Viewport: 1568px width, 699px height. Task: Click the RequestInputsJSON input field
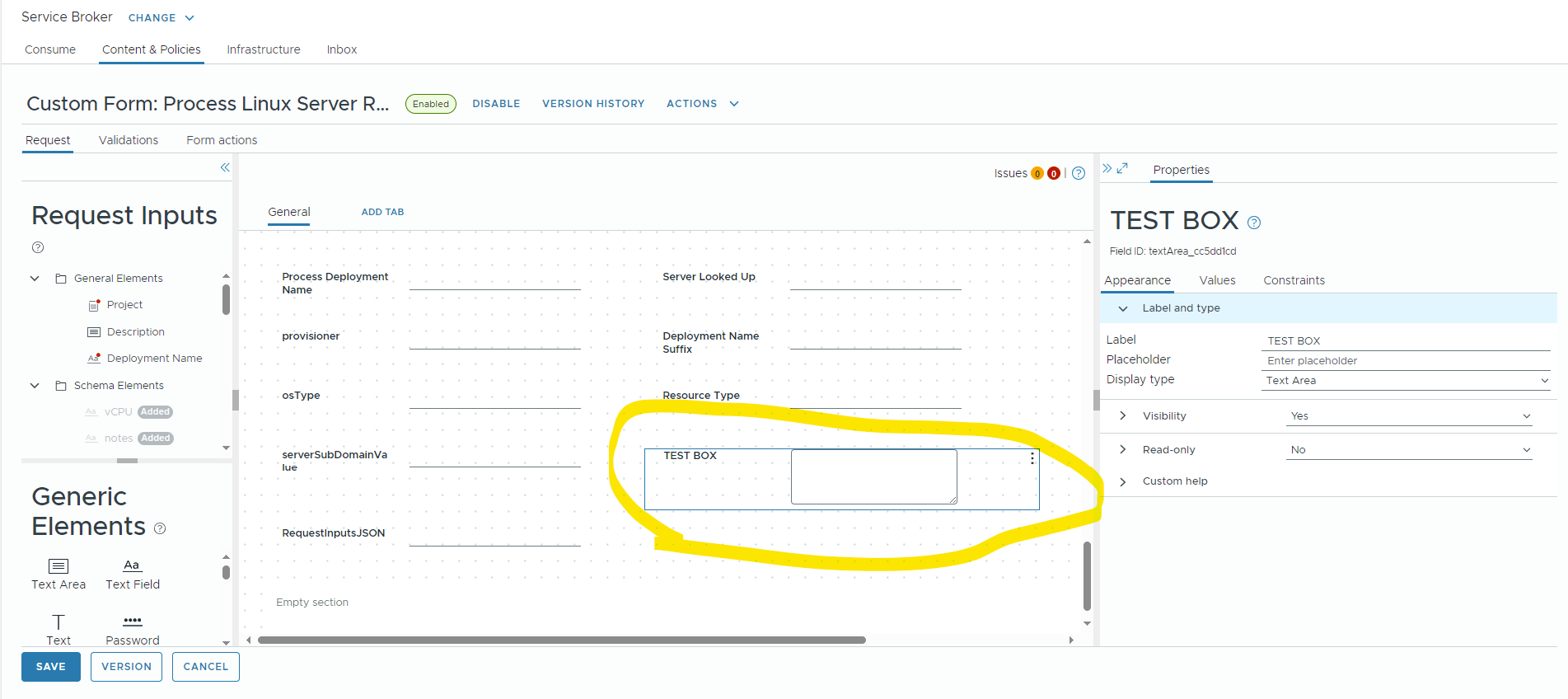(495, 536)
